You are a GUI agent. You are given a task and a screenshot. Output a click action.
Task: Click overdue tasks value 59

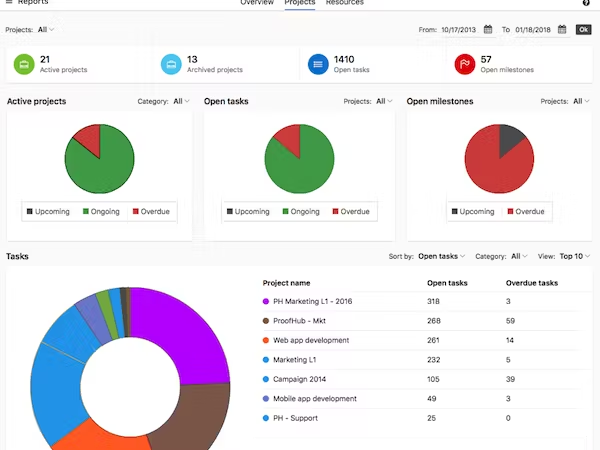(510, 321)
